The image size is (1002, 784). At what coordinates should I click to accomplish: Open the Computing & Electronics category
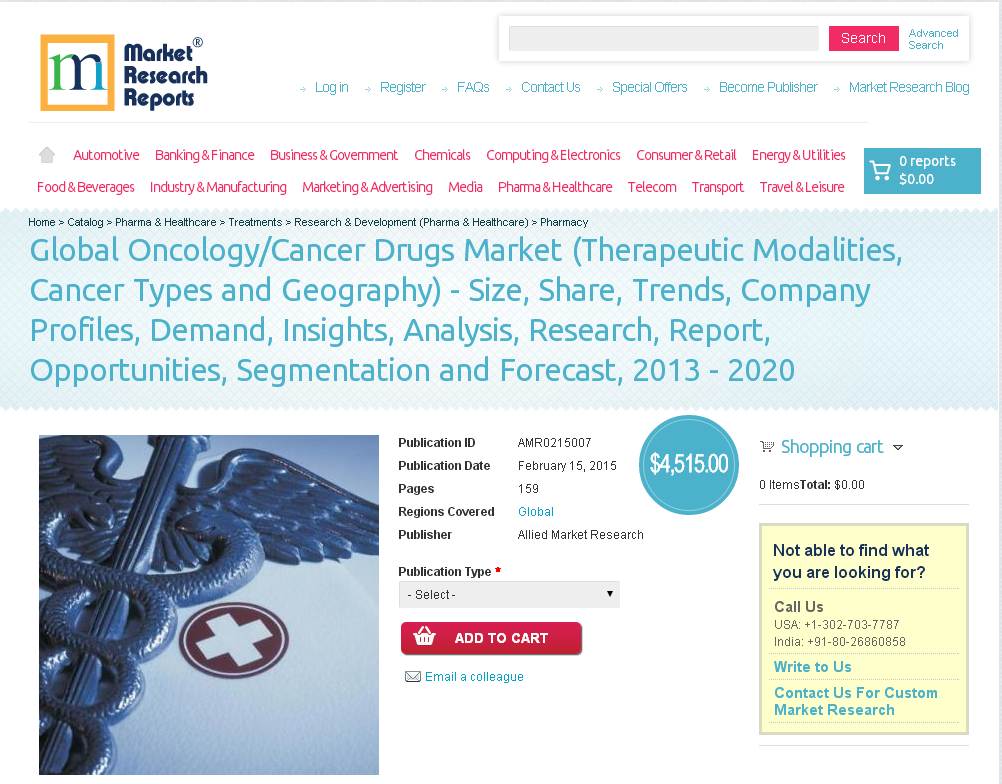553,155
